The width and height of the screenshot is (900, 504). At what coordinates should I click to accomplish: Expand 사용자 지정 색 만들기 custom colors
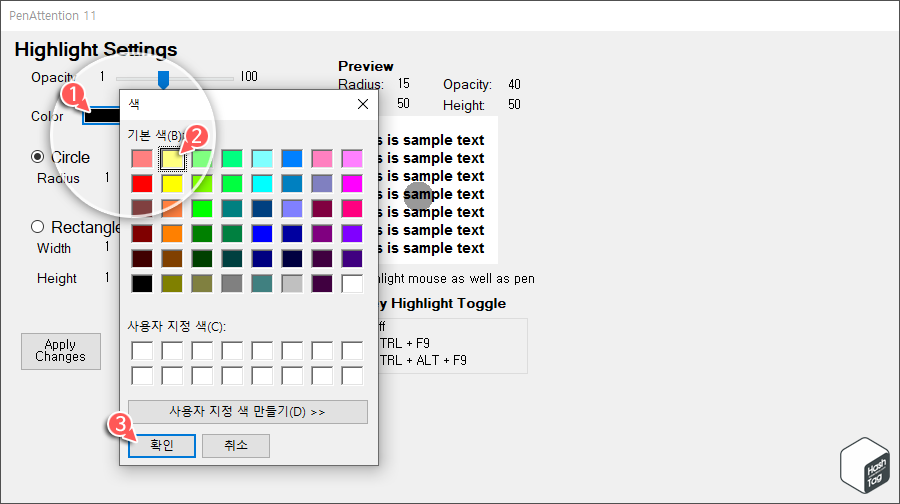248,412
